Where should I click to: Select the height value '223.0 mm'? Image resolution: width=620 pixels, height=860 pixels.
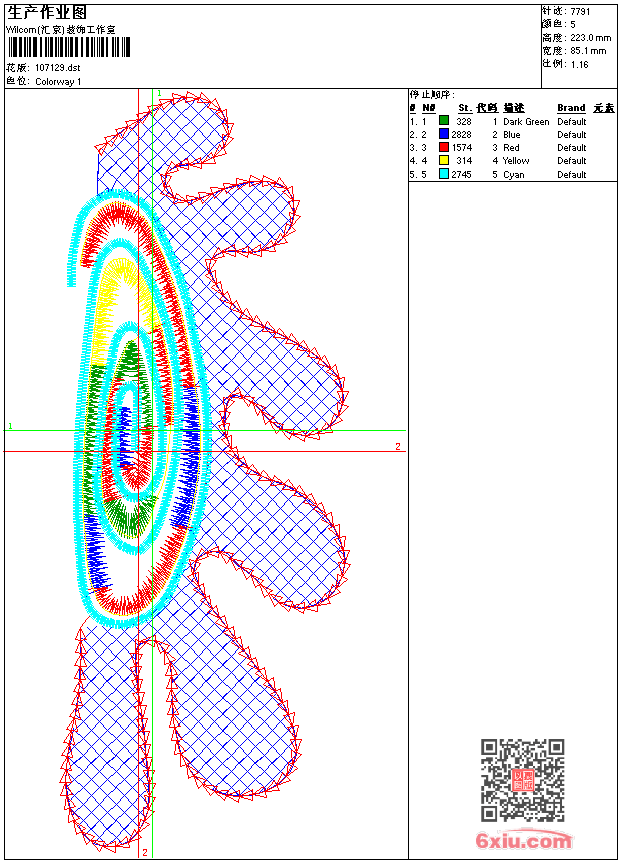(x=590, y=37)
